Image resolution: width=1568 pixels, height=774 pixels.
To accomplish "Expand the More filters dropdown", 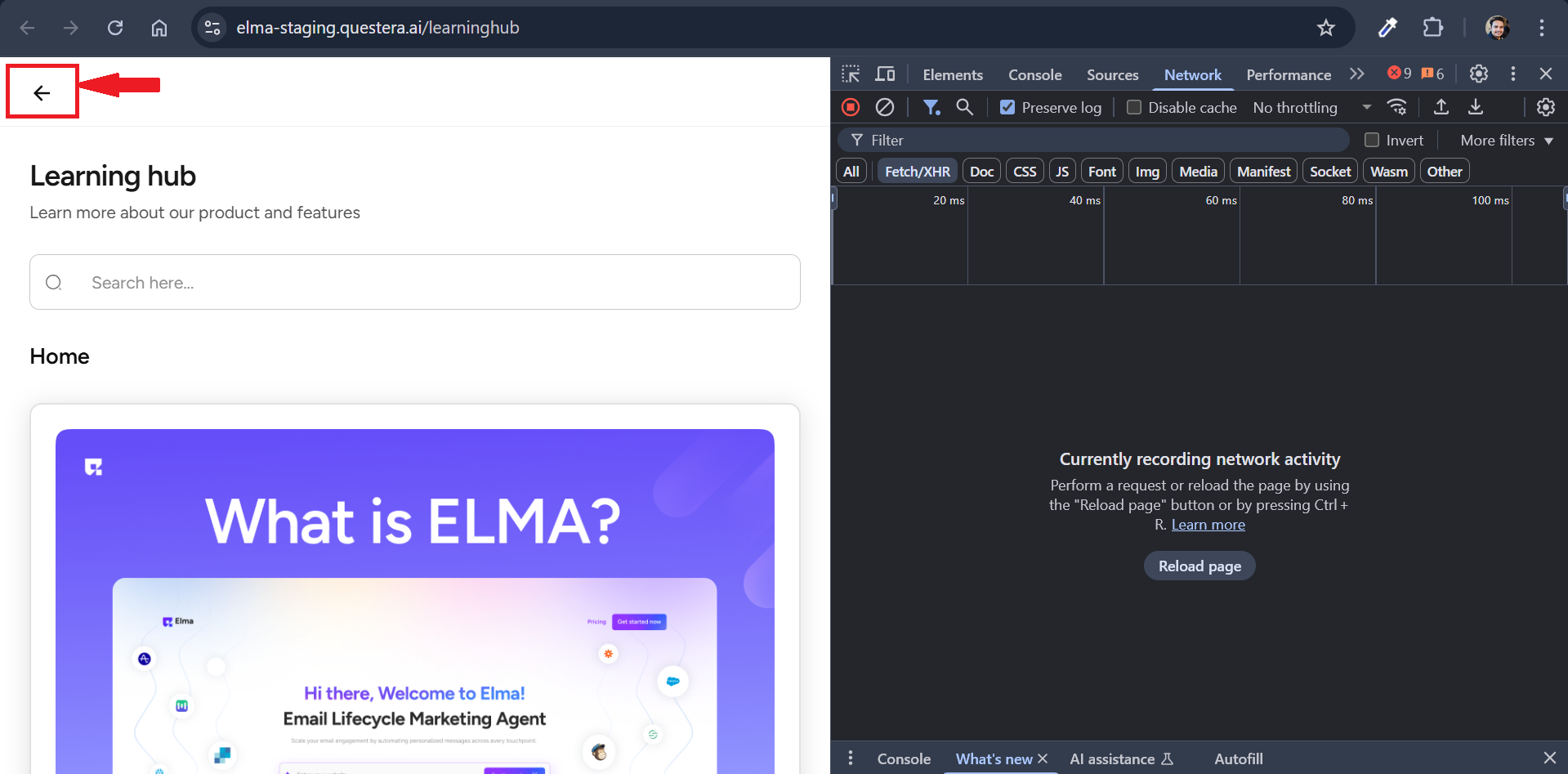I will click(1507, 141).
